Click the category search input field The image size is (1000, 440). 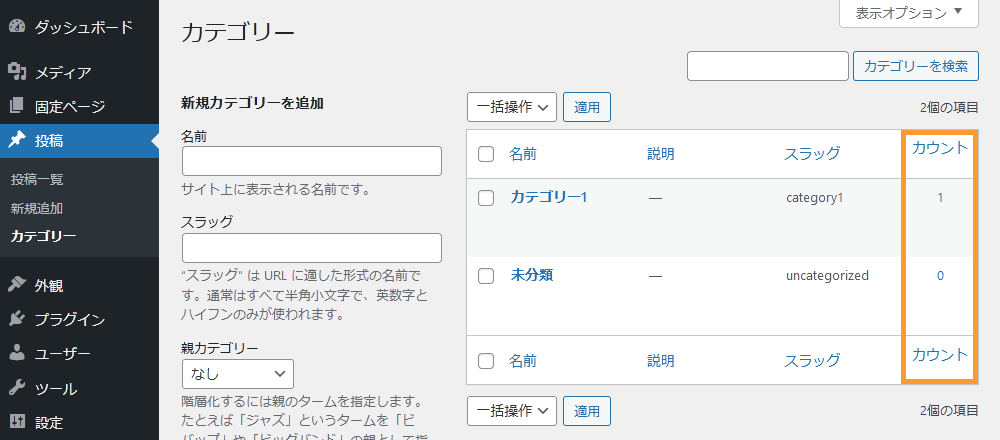click(x=768, y=66)
